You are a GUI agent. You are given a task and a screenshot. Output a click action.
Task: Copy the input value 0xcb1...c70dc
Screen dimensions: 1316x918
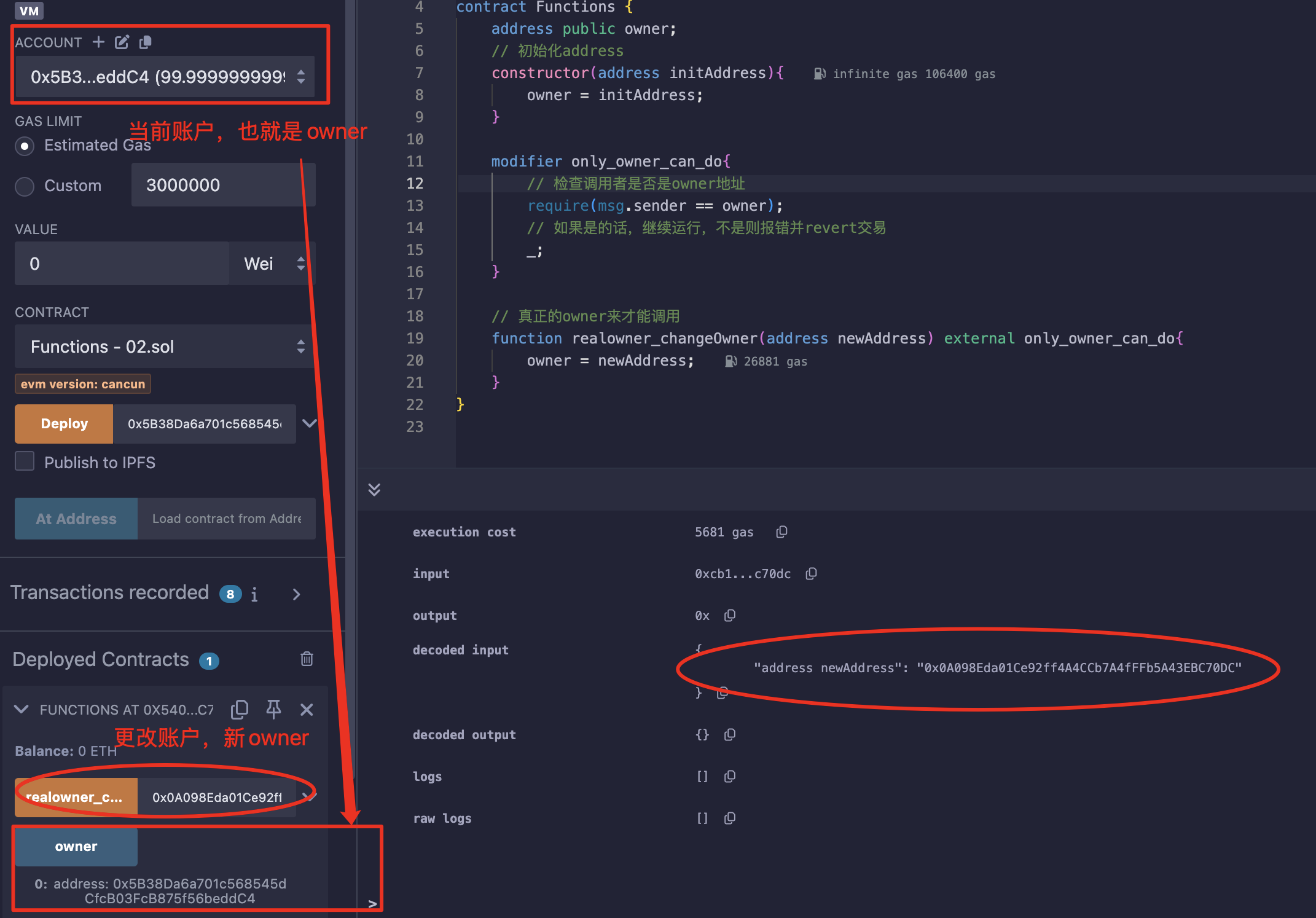pyautogui.click(x=811, y=573)
